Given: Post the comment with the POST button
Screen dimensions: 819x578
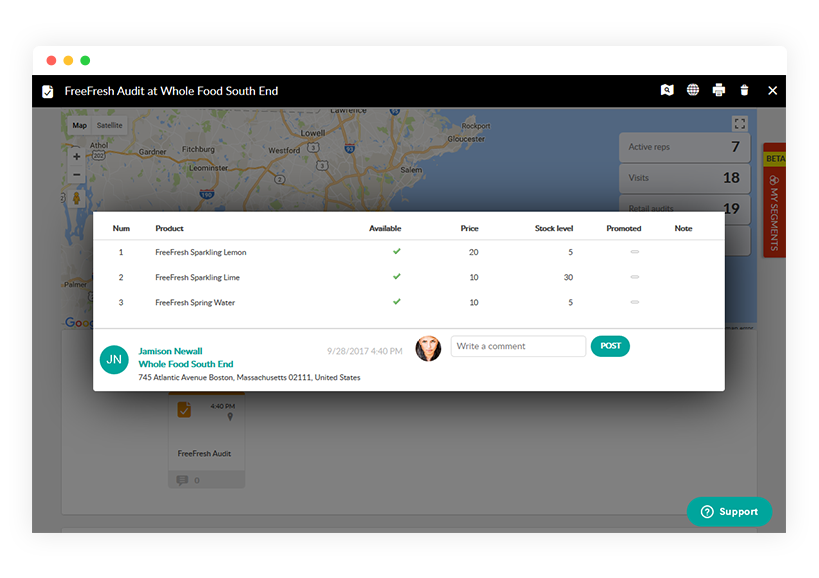Looking at the screenshot, I should click(610, 346).
